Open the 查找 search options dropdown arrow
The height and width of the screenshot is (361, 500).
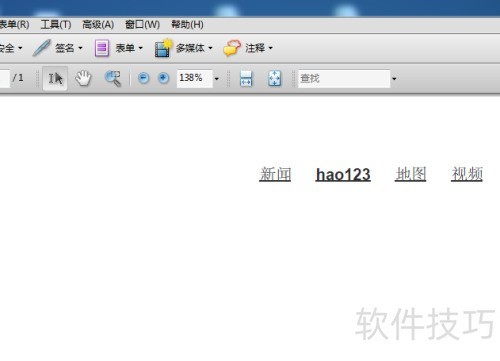click(394, 79)
